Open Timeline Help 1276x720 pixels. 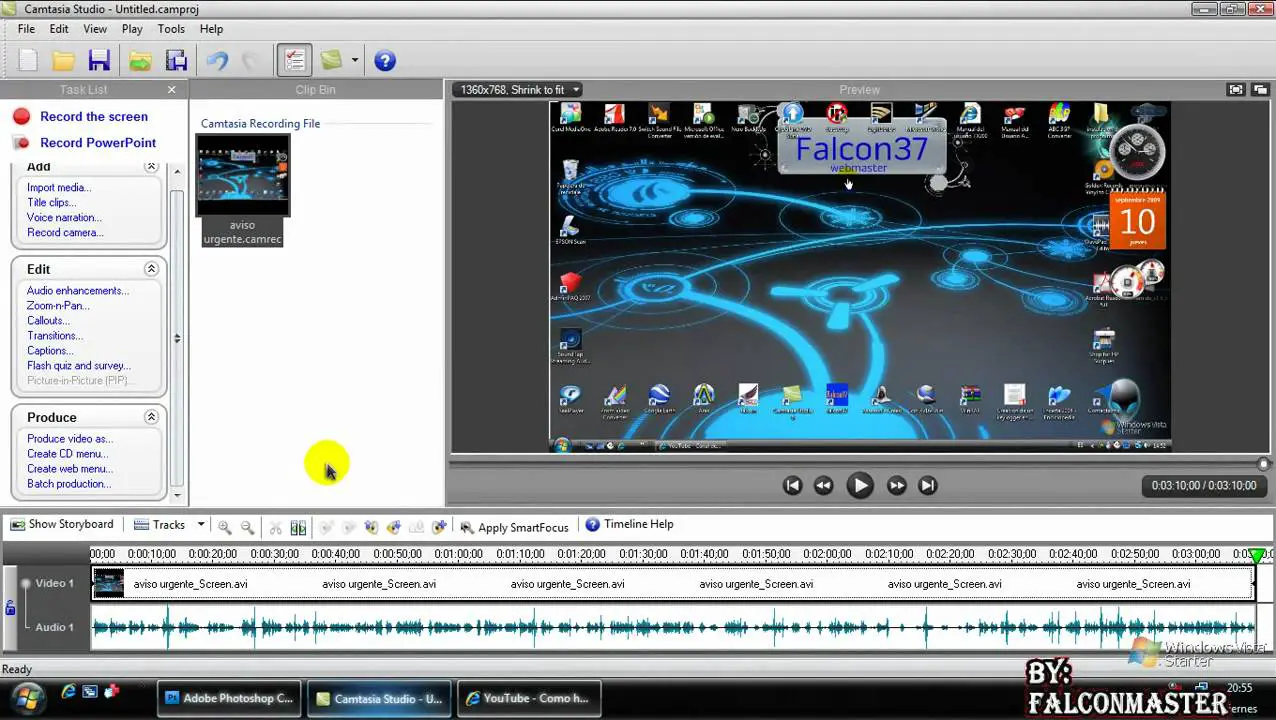click(629, 524)
